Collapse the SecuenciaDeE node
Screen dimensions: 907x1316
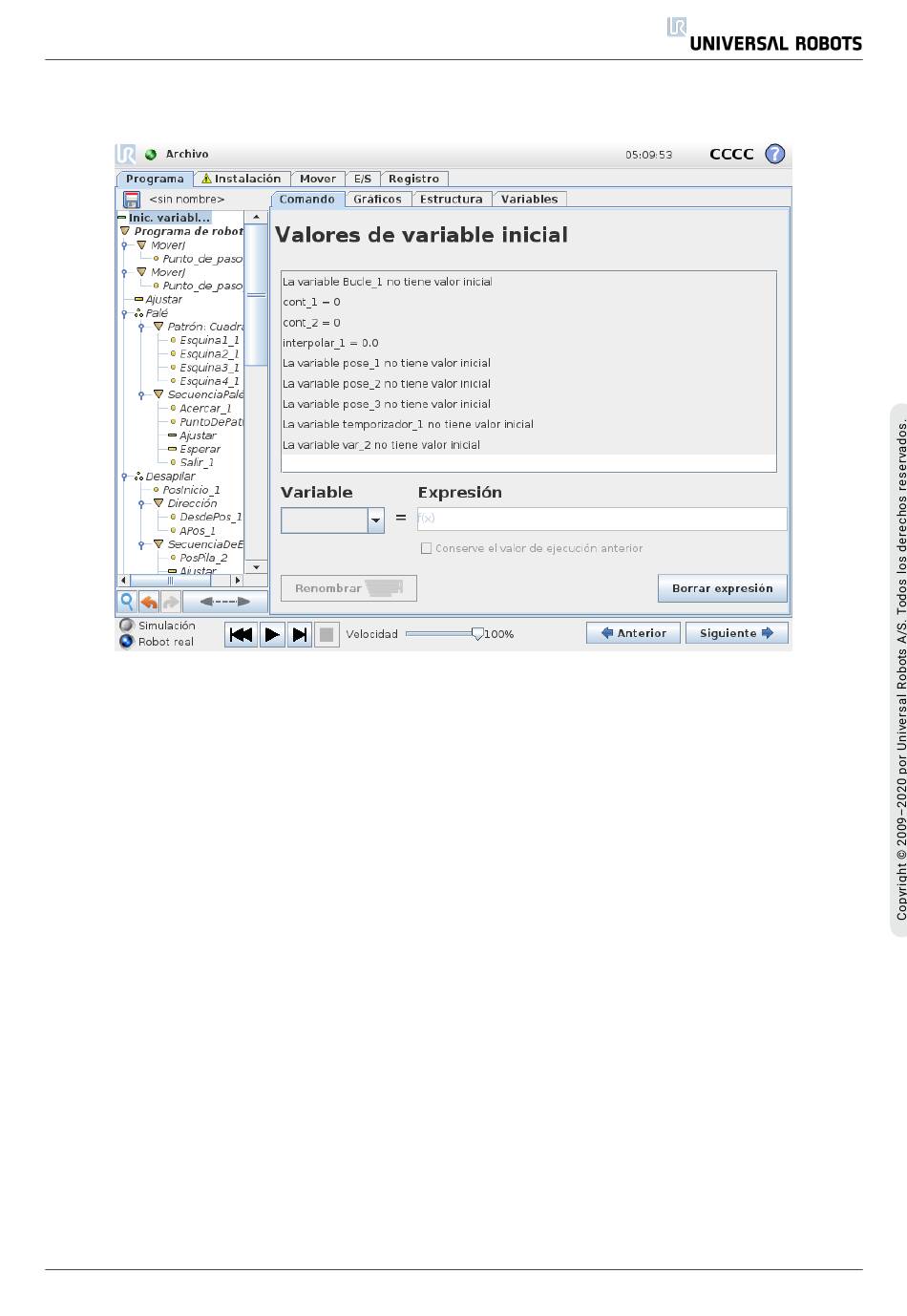158,544
